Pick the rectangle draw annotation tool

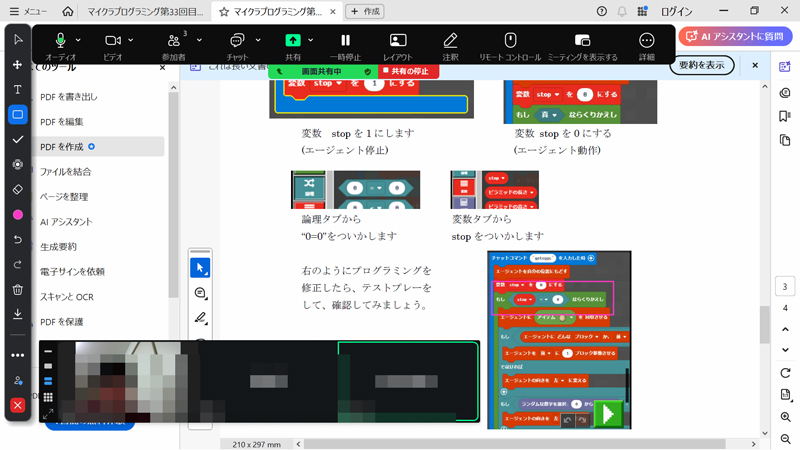point(17,115)
